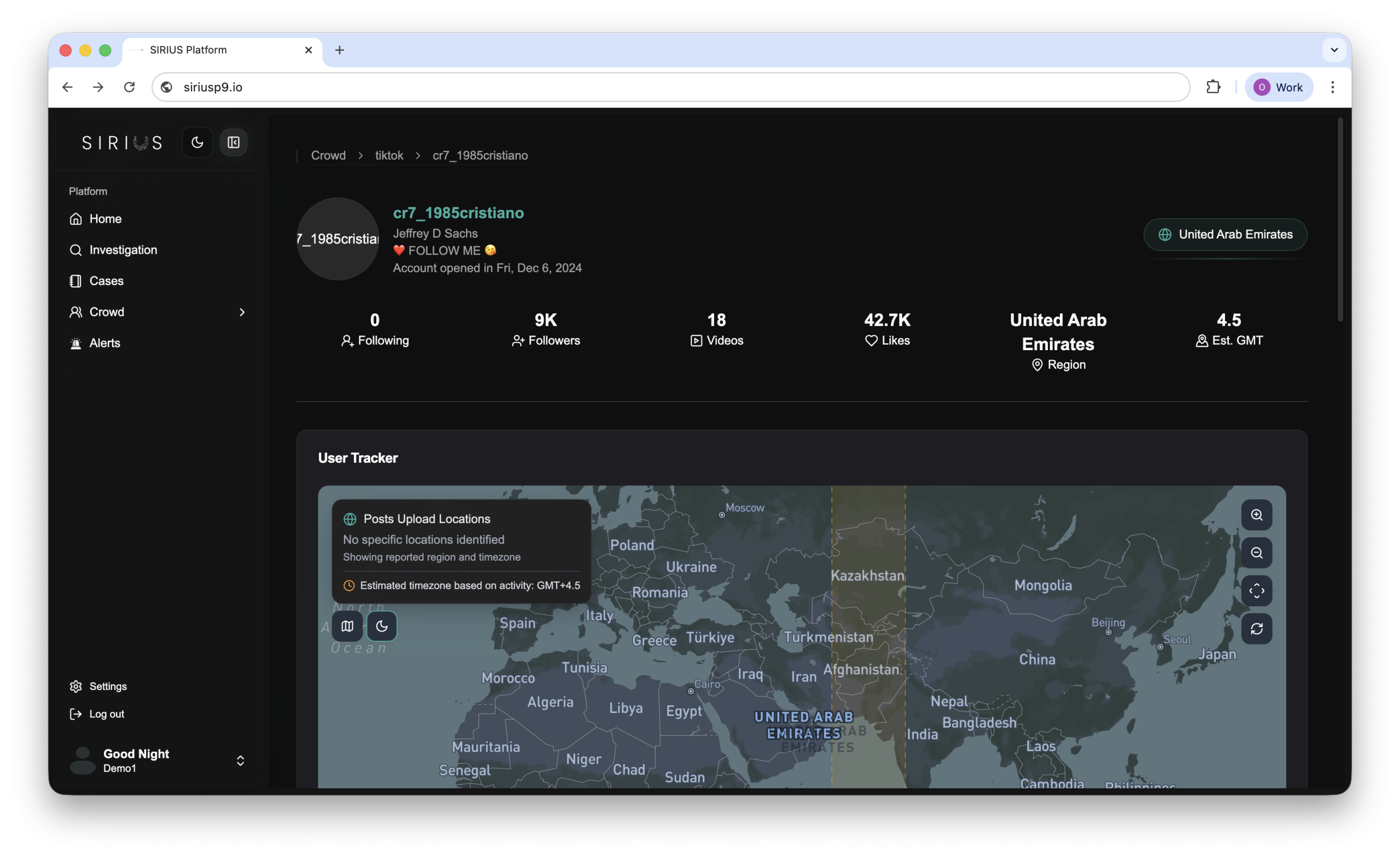
Task: Click the tiktok breadcrumb link
Action: click(x=389, y=155)
